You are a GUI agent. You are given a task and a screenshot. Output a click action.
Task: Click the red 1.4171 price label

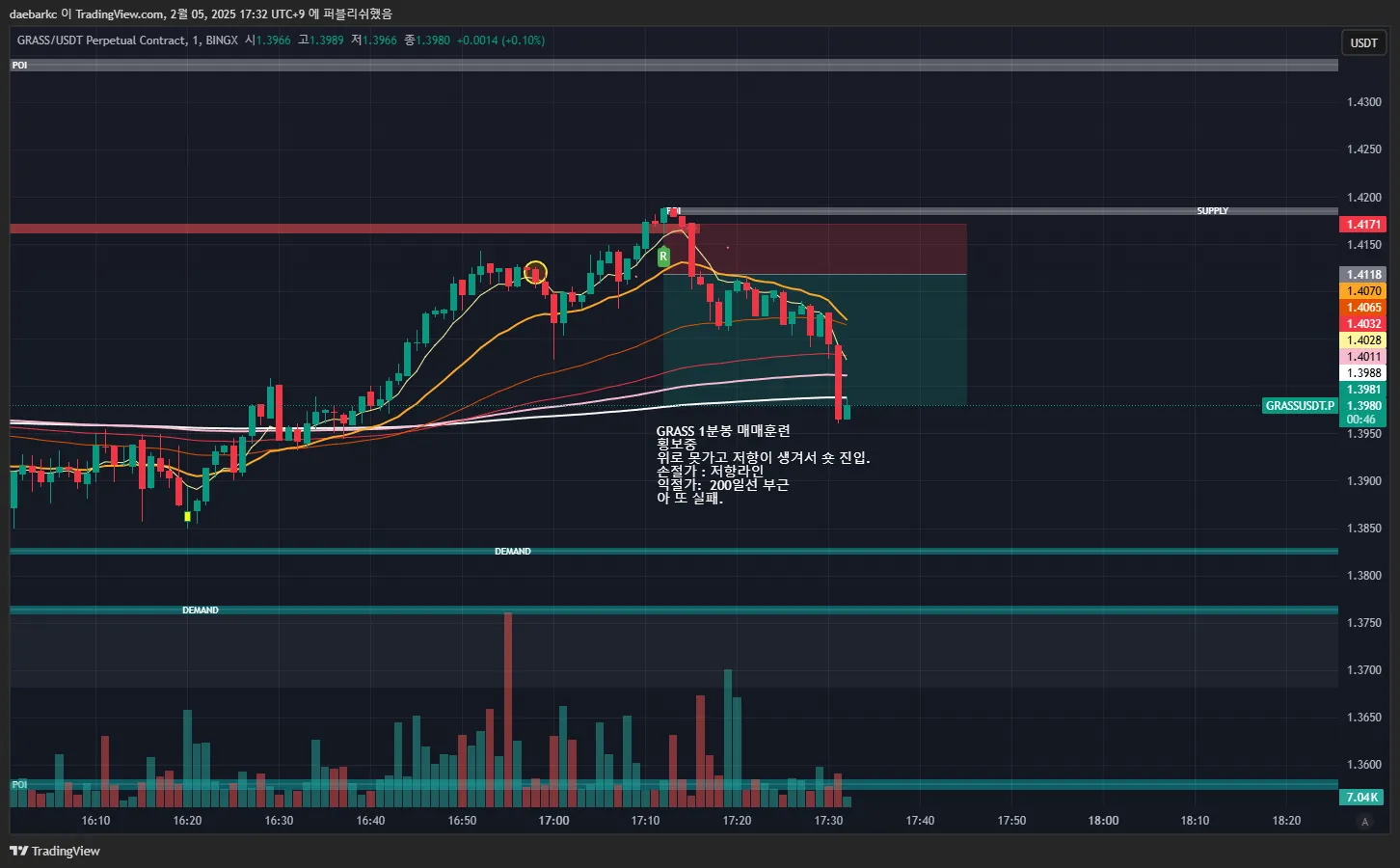tap(1363, 224)
